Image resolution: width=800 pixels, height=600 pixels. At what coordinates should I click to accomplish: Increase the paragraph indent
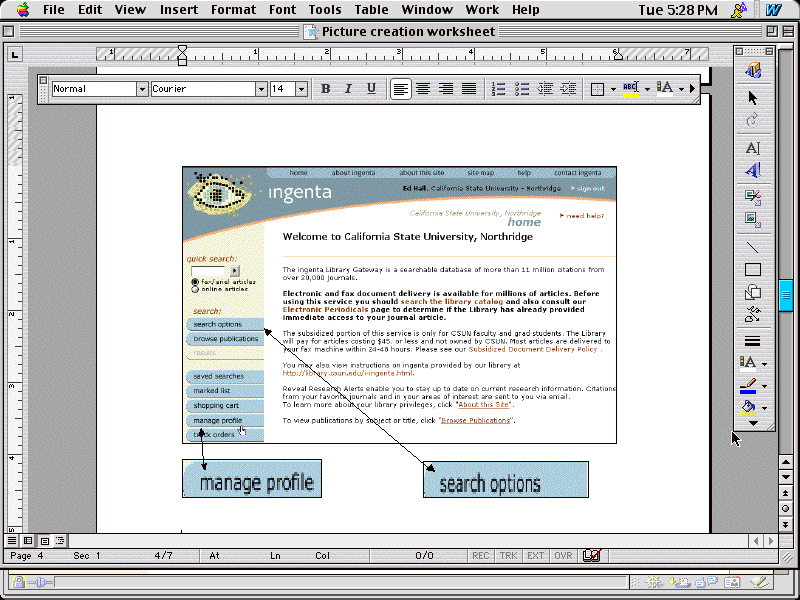[568, 89]
